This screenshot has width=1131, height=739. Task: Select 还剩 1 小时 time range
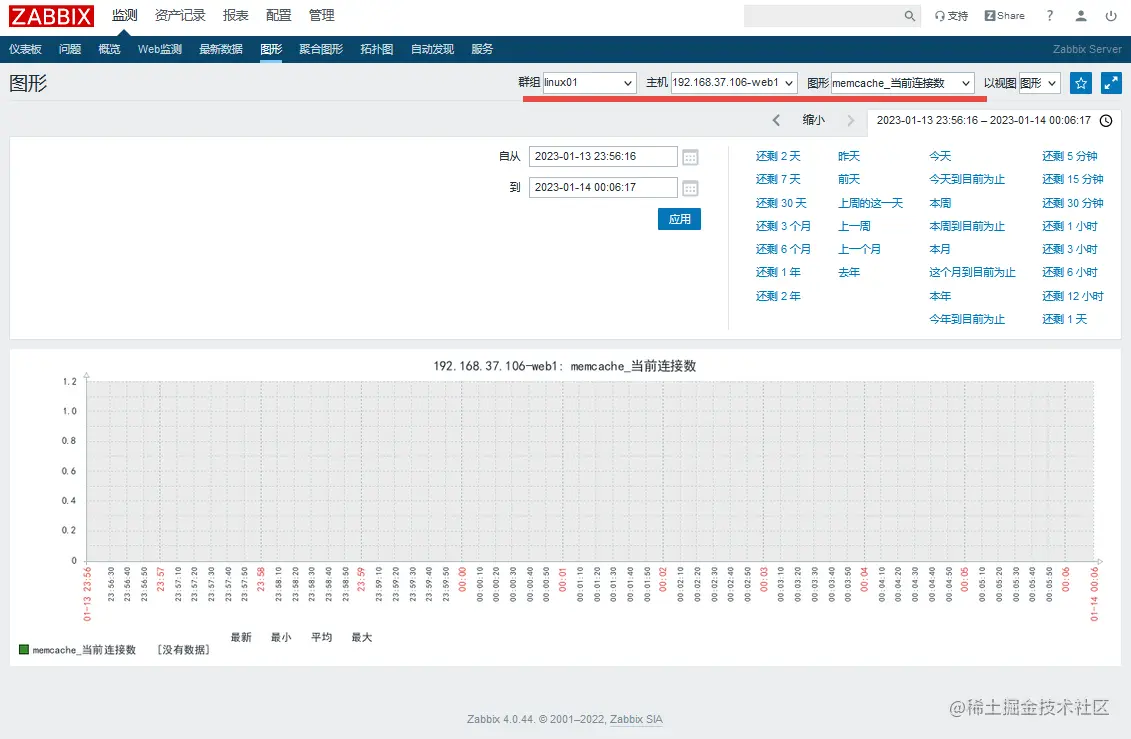point(1070,226)
